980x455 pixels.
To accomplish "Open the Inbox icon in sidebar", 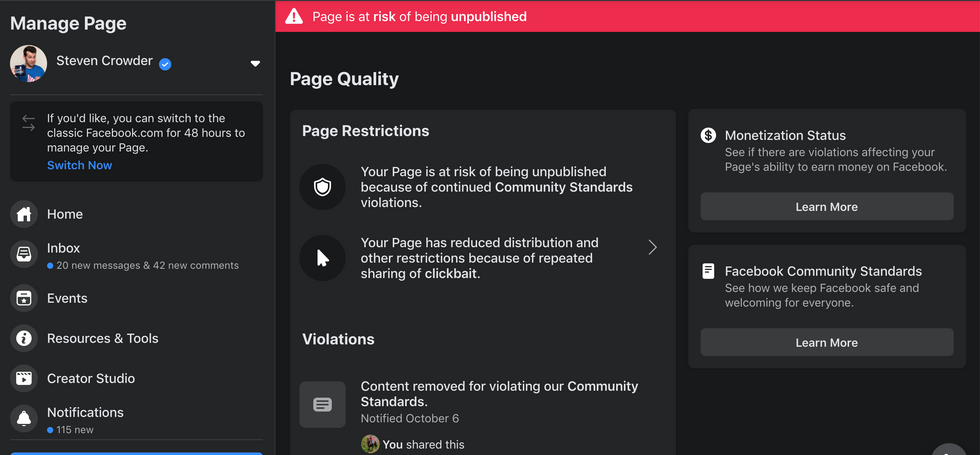I will coord(24,255).
